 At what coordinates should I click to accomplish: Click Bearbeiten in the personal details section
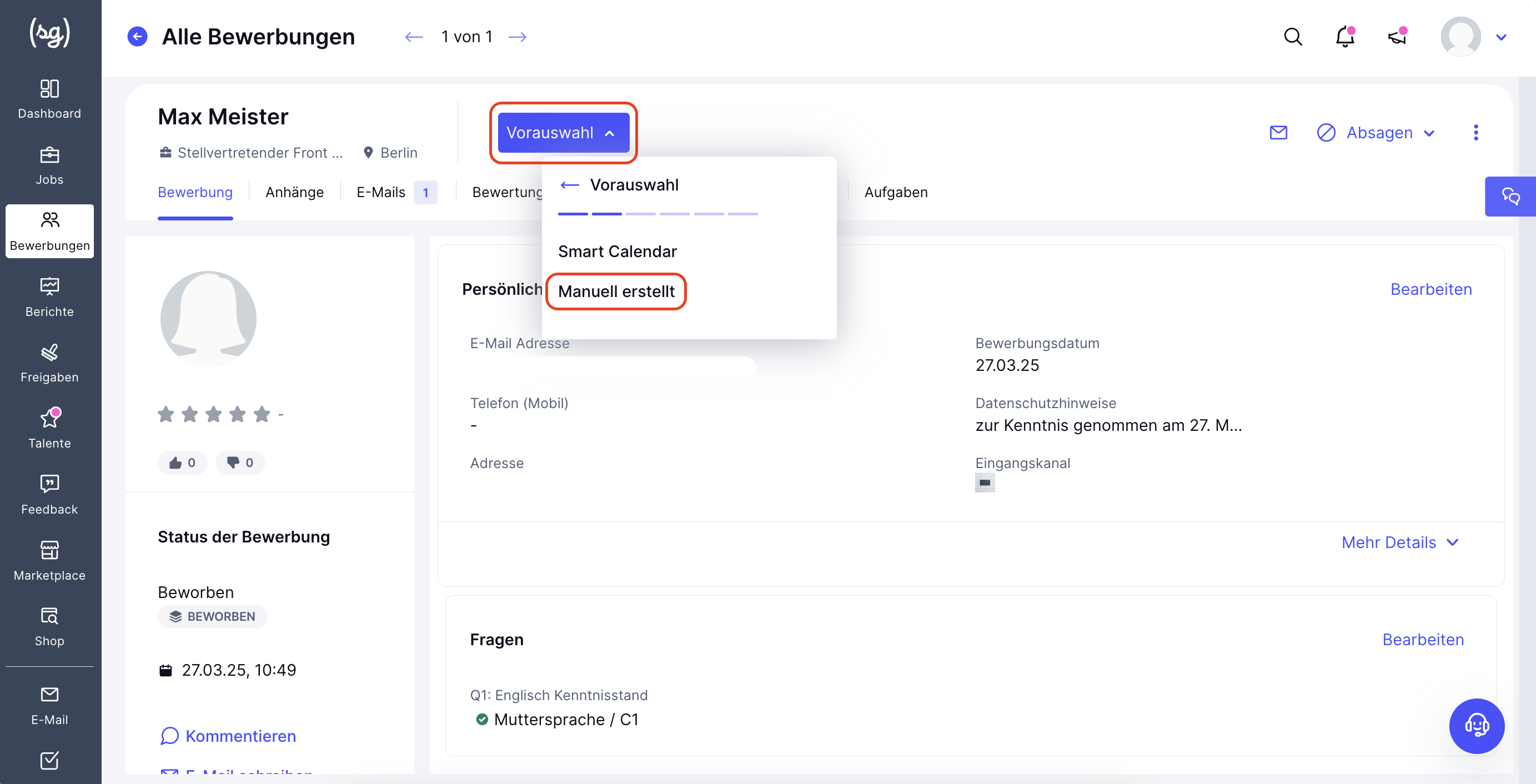coord(1431,289)
